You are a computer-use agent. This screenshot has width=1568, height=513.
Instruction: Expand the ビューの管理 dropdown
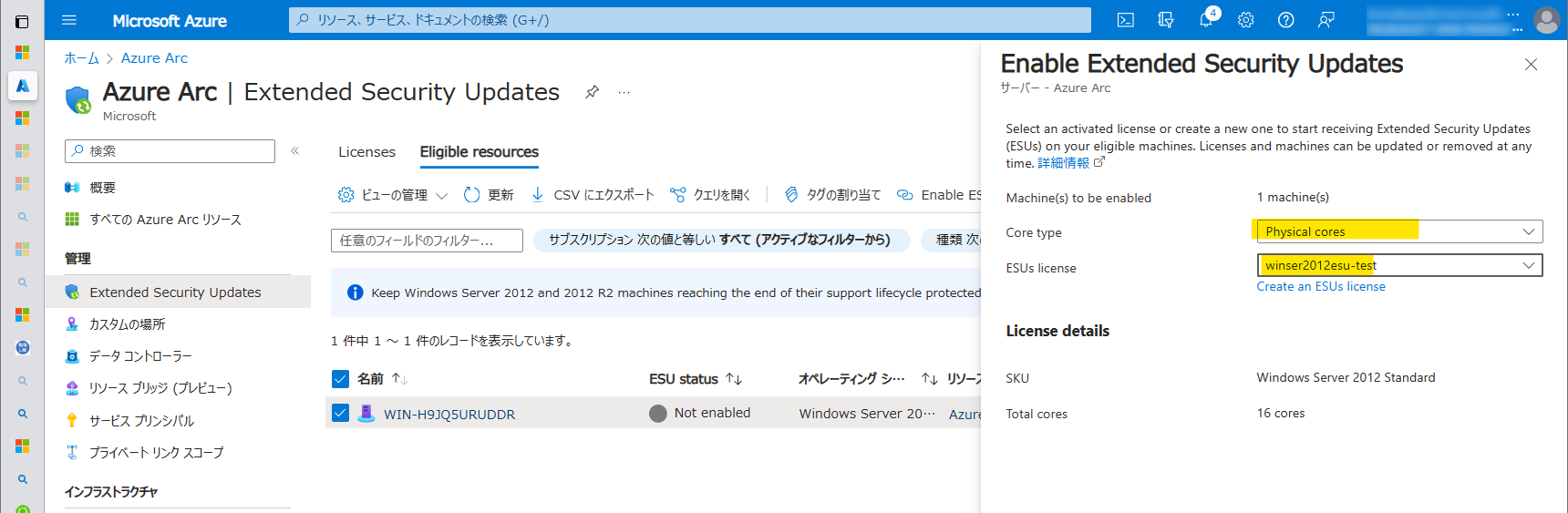[393, 195]
